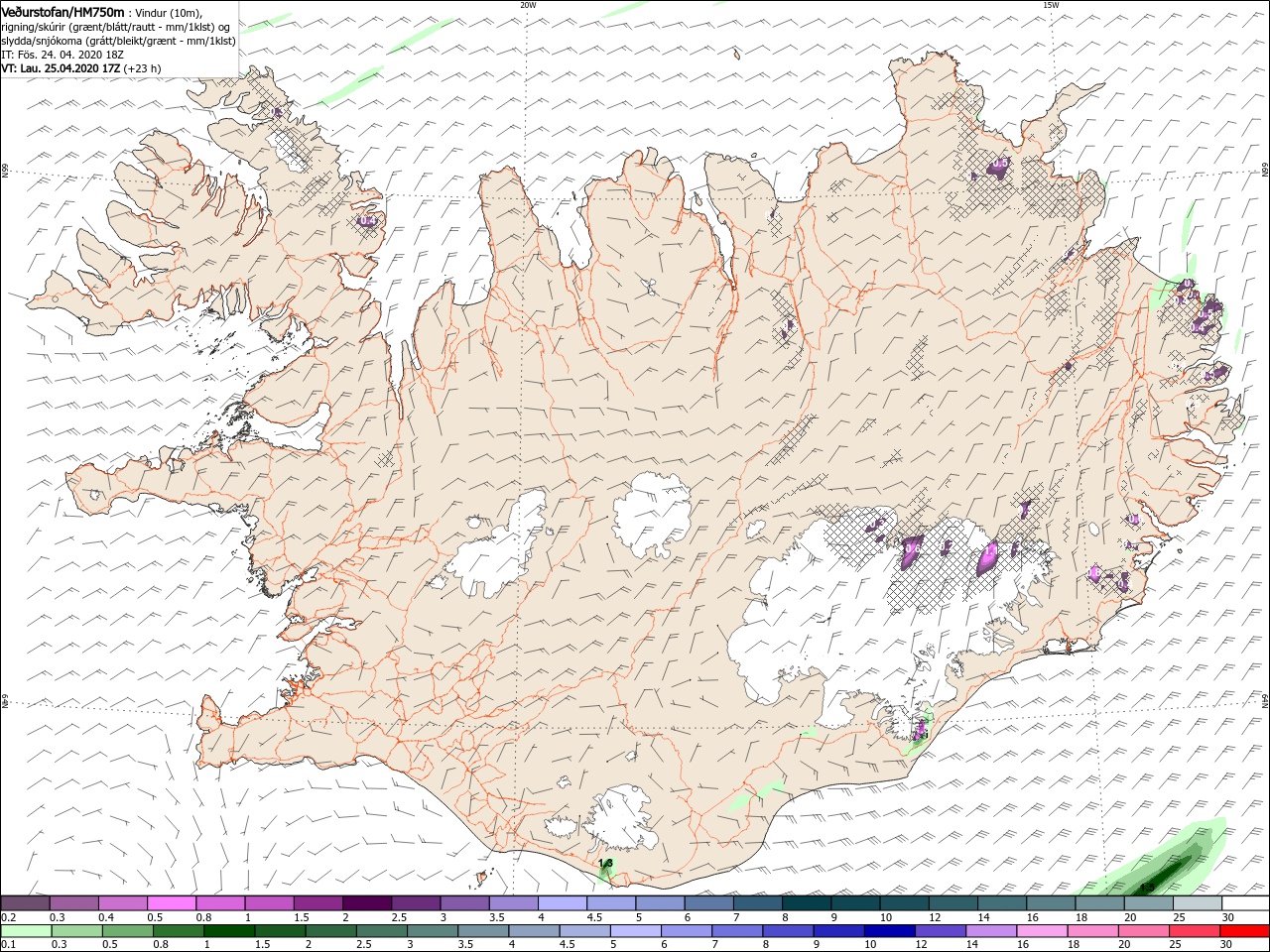Select the bright red 30 mm rain swatch
Screen dimensions: 1270x952
(x=1244, y=931)
